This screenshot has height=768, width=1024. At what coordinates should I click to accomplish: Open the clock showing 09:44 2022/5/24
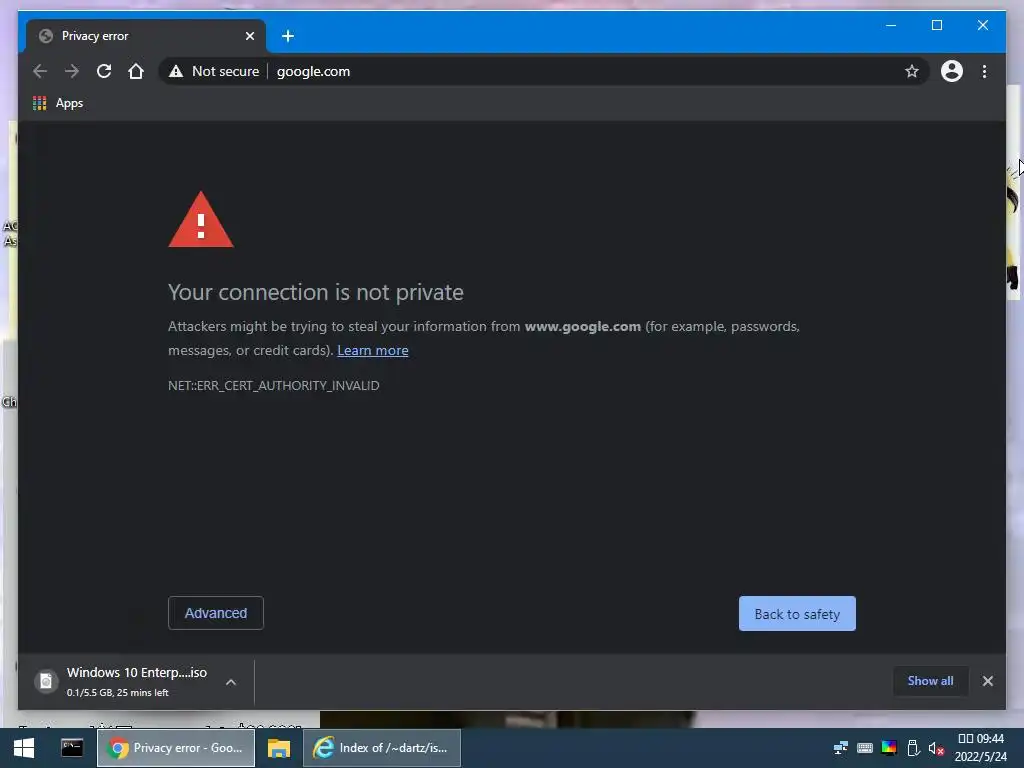981,748
